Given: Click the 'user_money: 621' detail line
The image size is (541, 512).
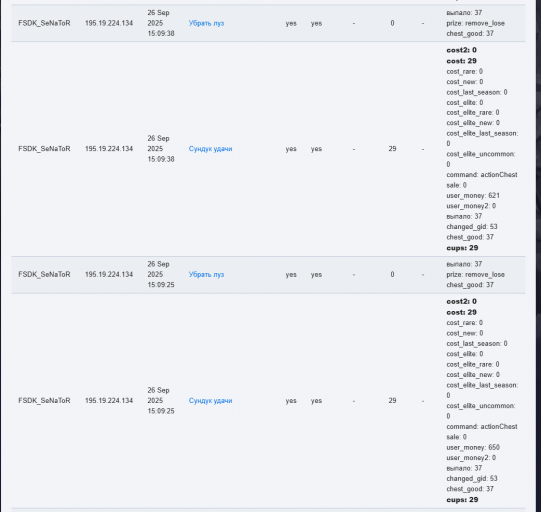Looking at the screenshot, I should [473, 196].
